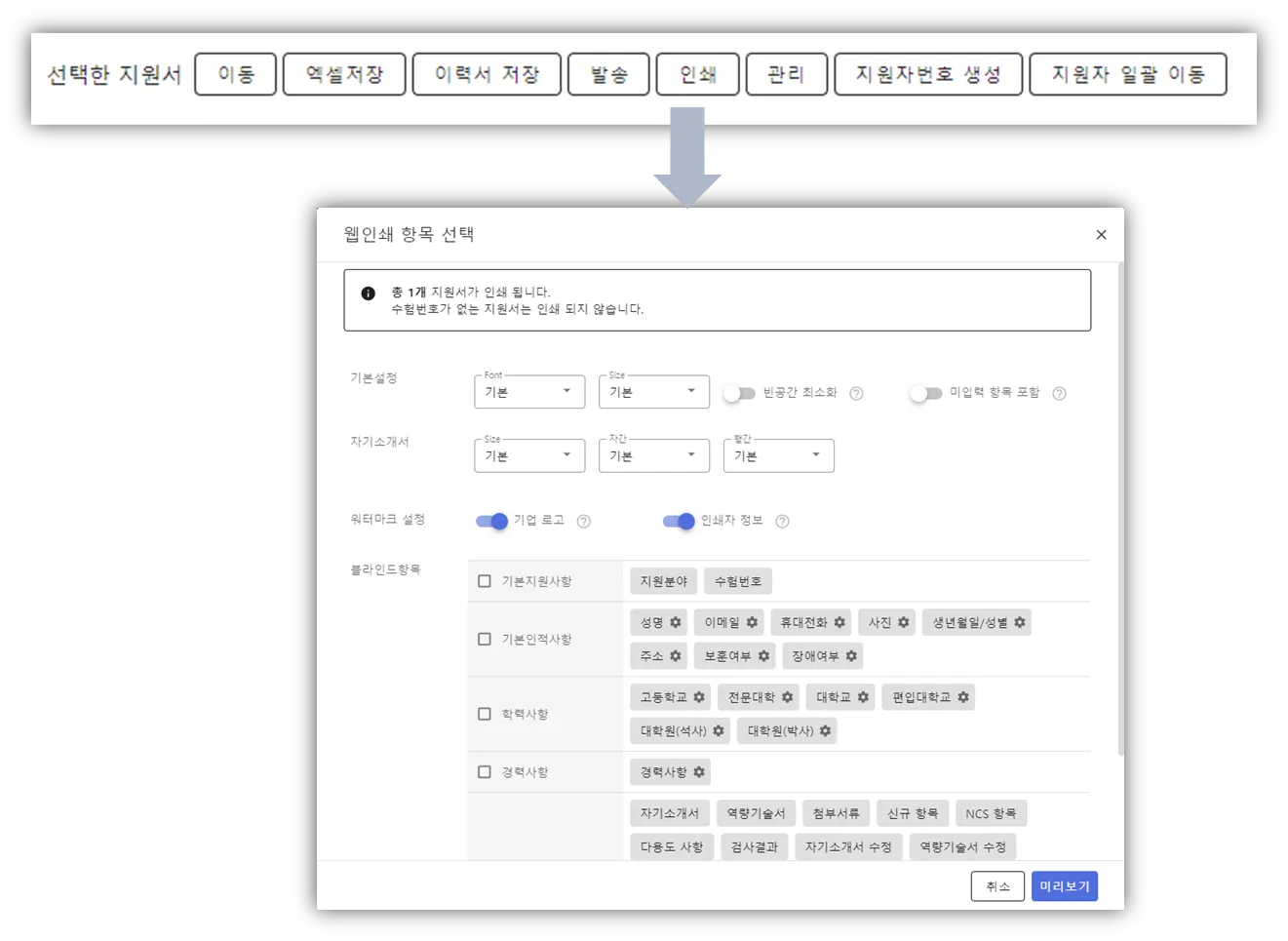Open gear settings for 경력사항 chip
Viewport: 1288px width, 941px height.
pos(699,772)
